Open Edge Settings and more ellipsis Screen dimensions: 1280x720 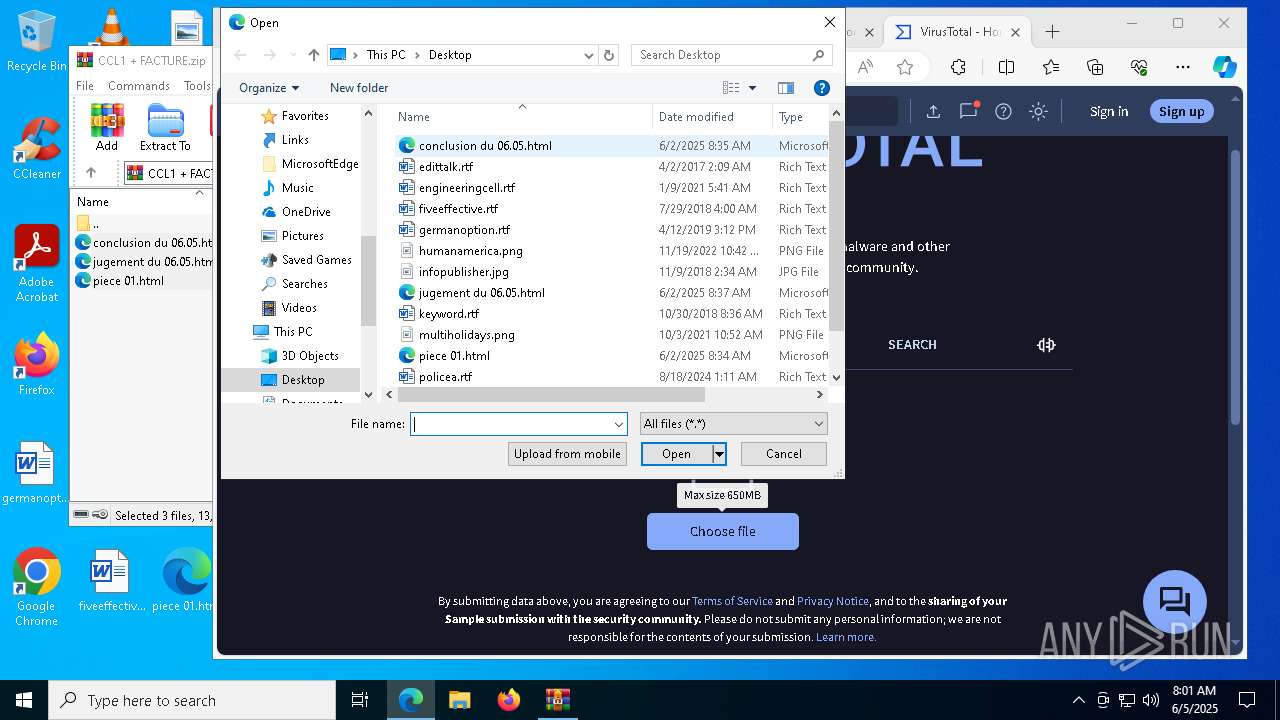click(1183, 67)
